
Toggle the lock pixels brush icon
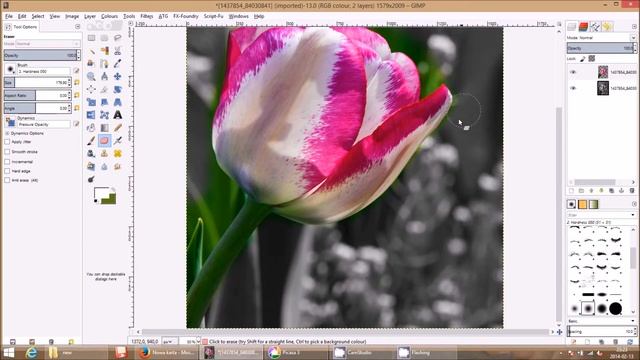coord(582,59)
